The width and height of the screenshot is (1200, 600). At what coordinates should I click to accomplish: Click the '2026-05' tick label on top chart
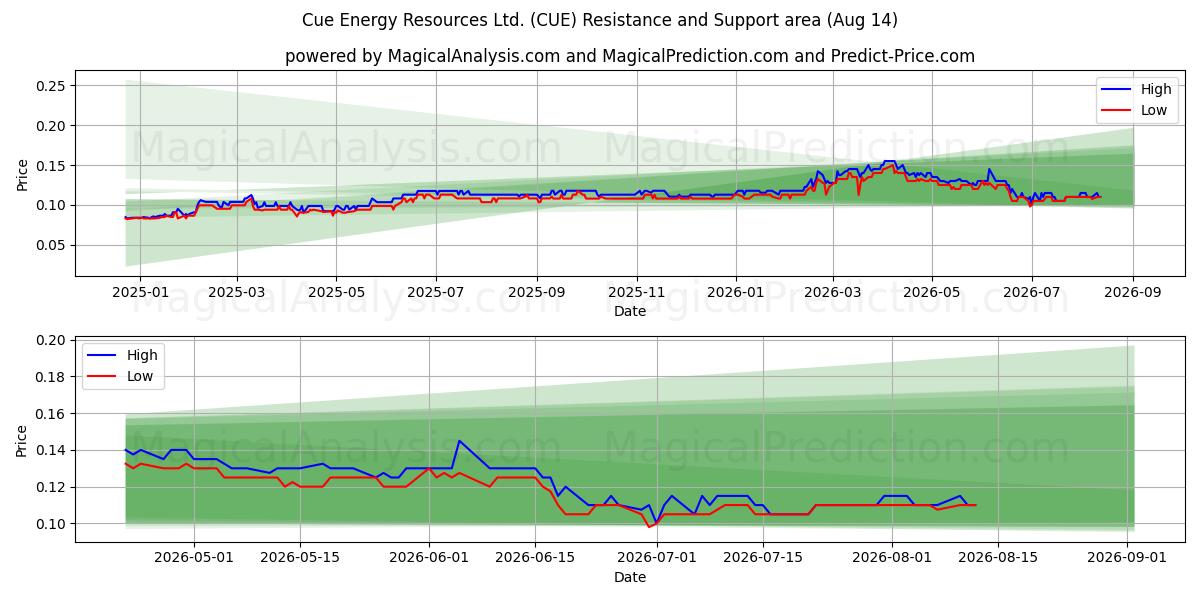click(932, 291)
